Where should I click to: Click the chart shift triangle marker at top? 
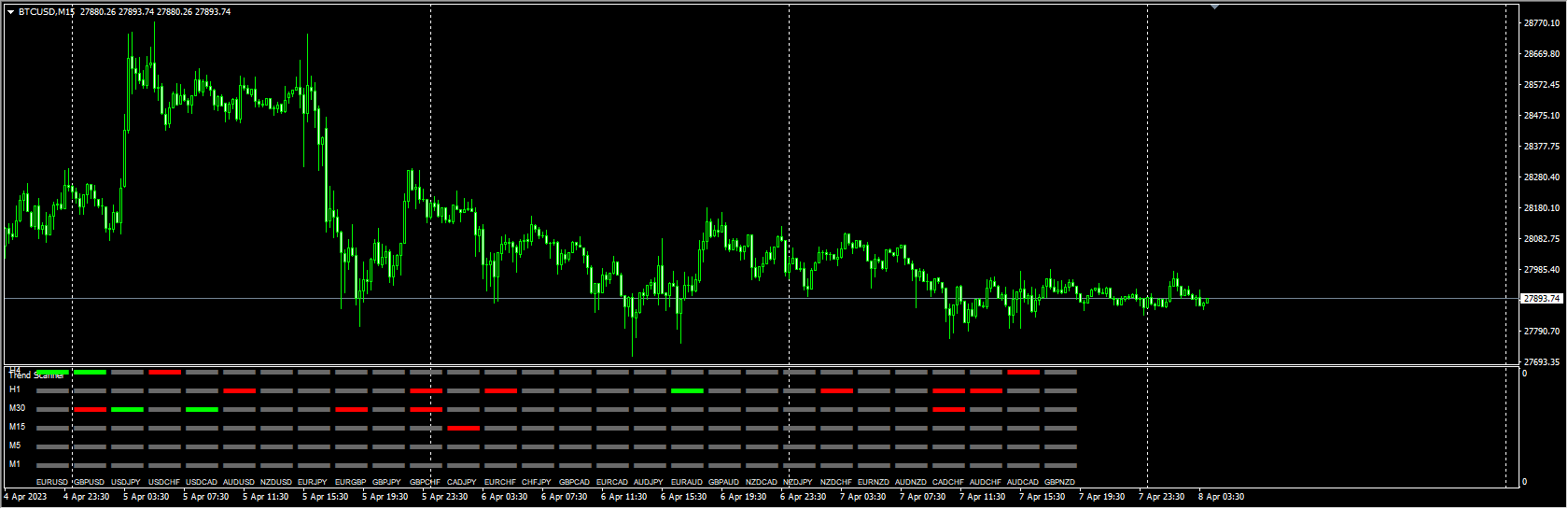[1214, 7]
